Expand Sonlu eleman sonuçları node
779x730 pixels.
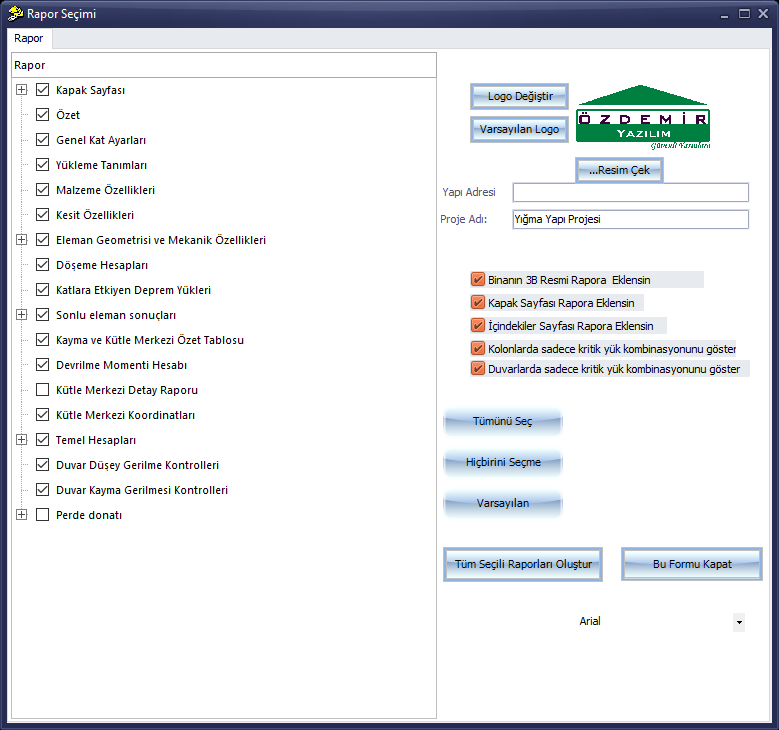tap(21, 315)
